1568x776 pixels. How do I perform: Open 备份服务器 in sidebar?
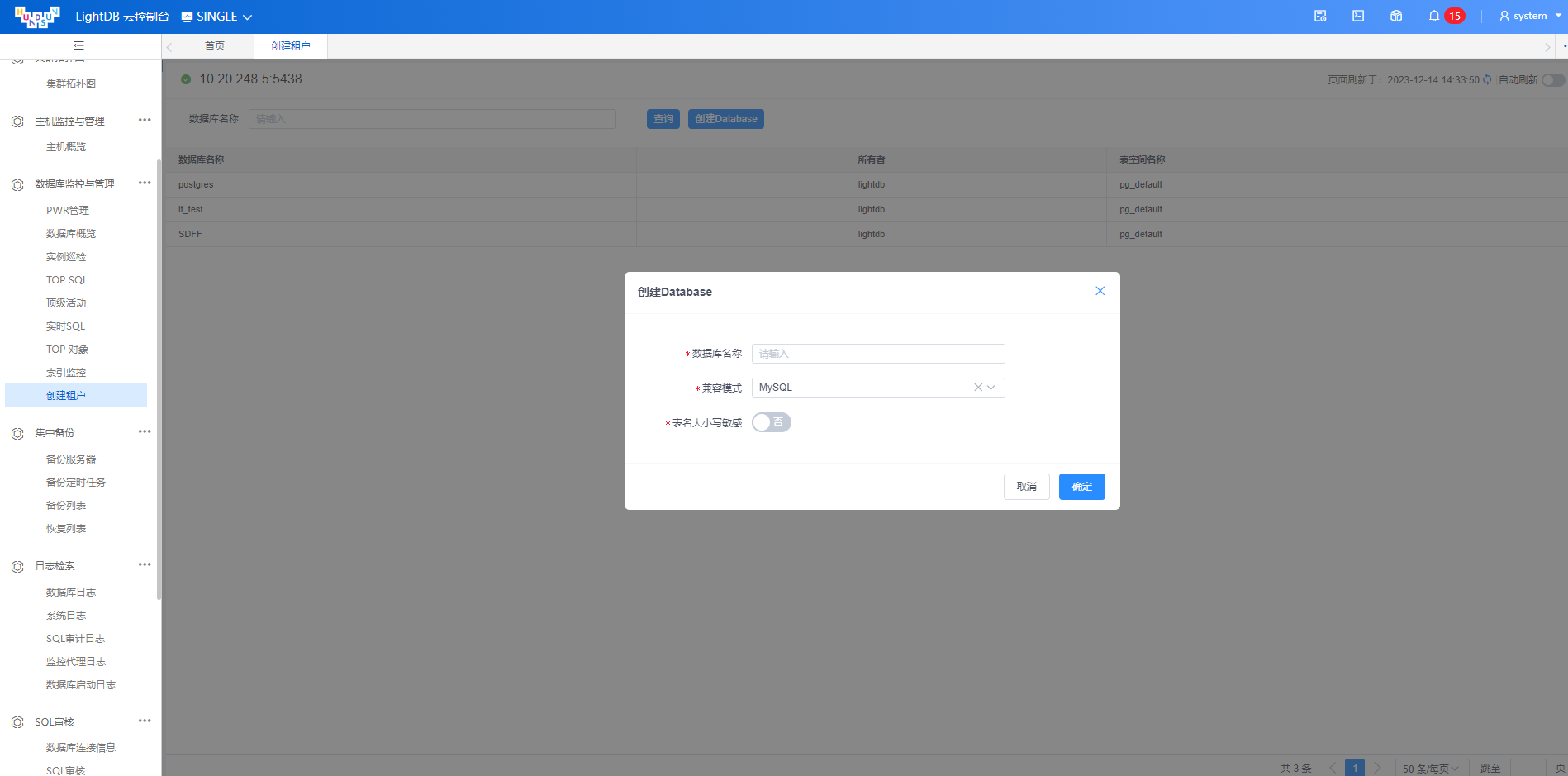(x=71, y=459)
